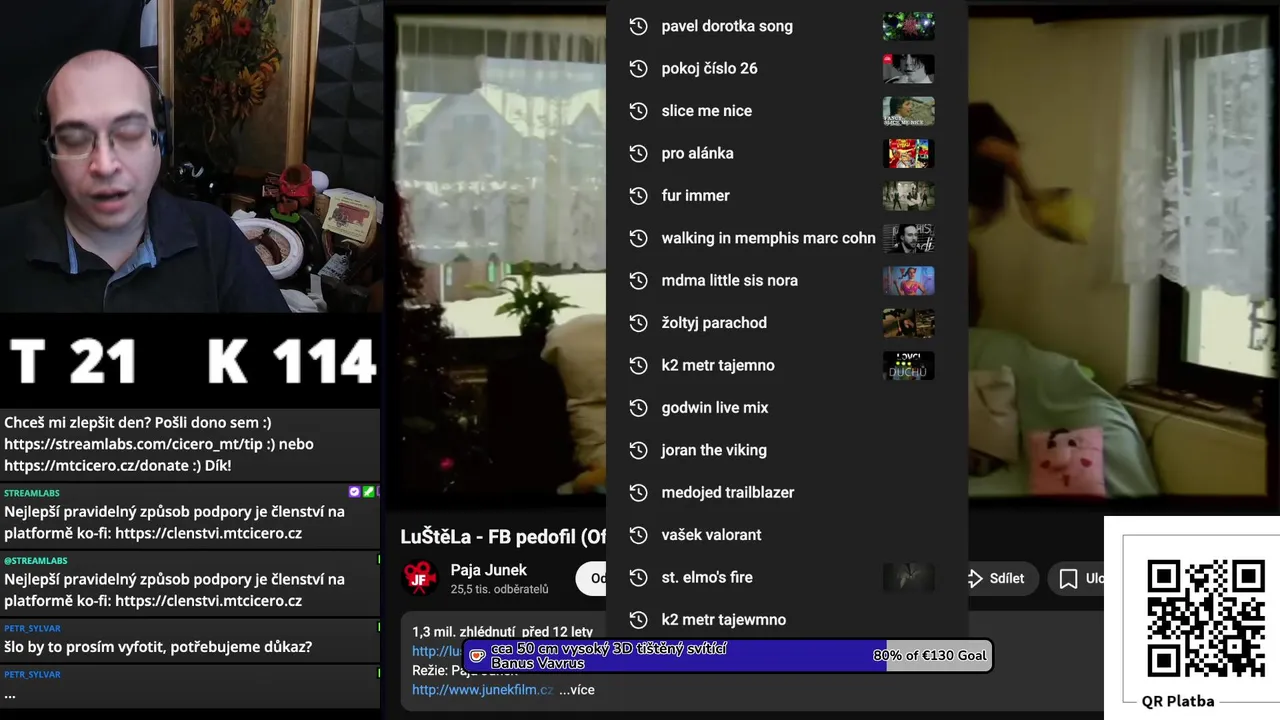Open thumbnail for 'walking in memphis marc cohn'
Screen dimensions: 1280x720
click(x=908, y=238)
